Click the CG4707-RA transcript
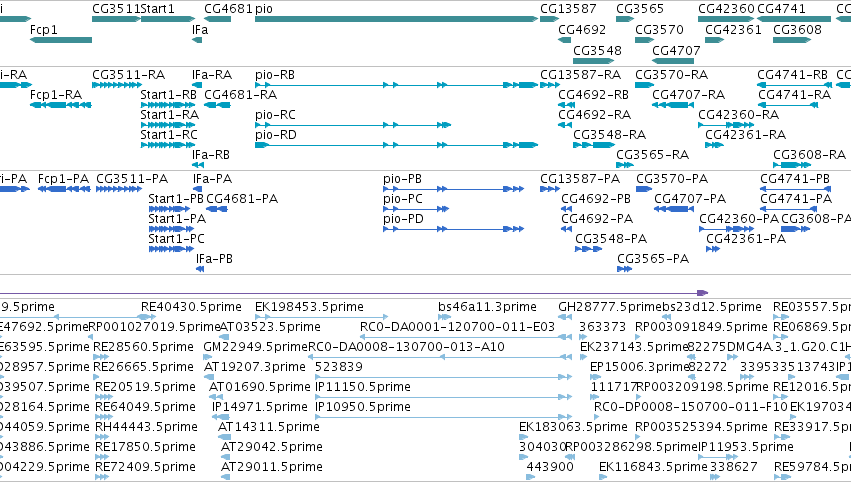Image resolution: width=851 pixels, height=482 pixels. click(673, 105)
